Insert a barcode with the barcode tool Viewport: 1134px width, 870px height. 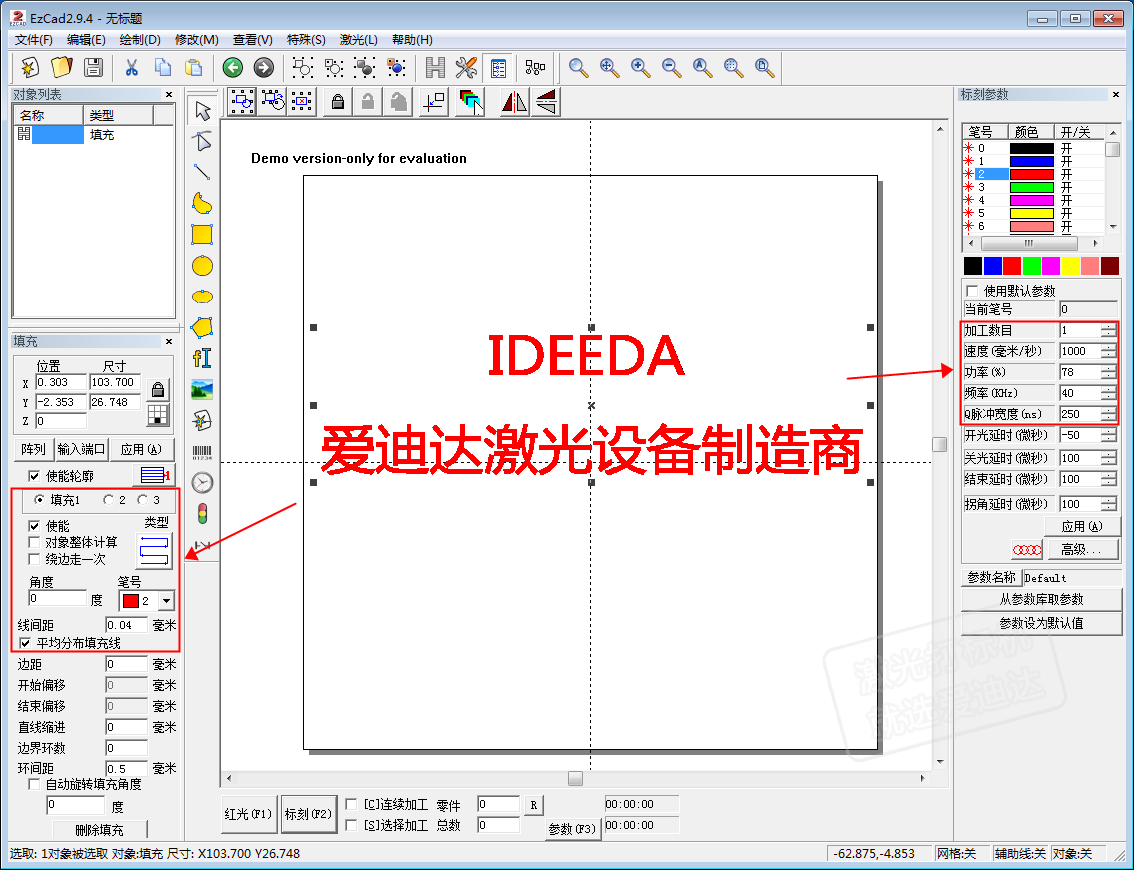202,453
